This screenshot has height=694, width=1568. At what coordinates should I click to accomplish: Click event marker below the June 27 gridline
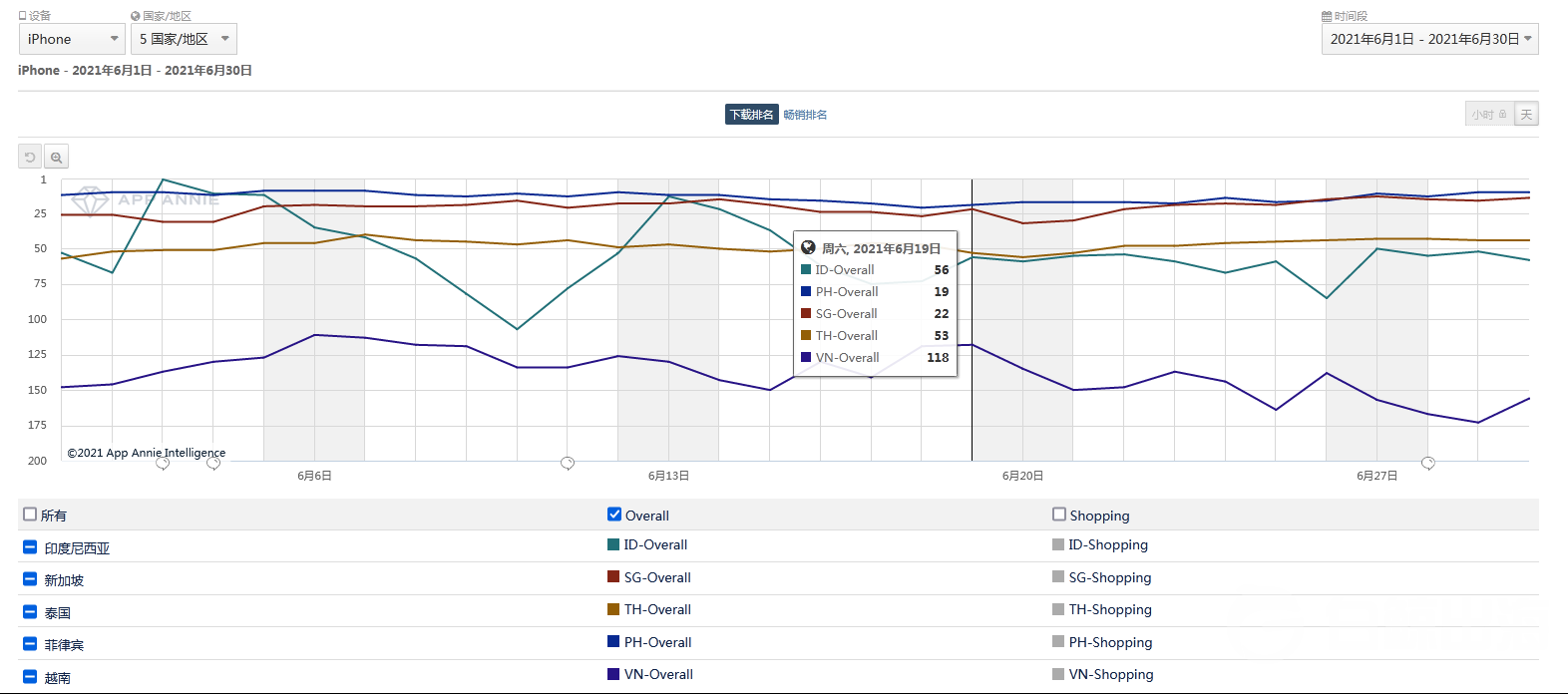[1427, 463]
